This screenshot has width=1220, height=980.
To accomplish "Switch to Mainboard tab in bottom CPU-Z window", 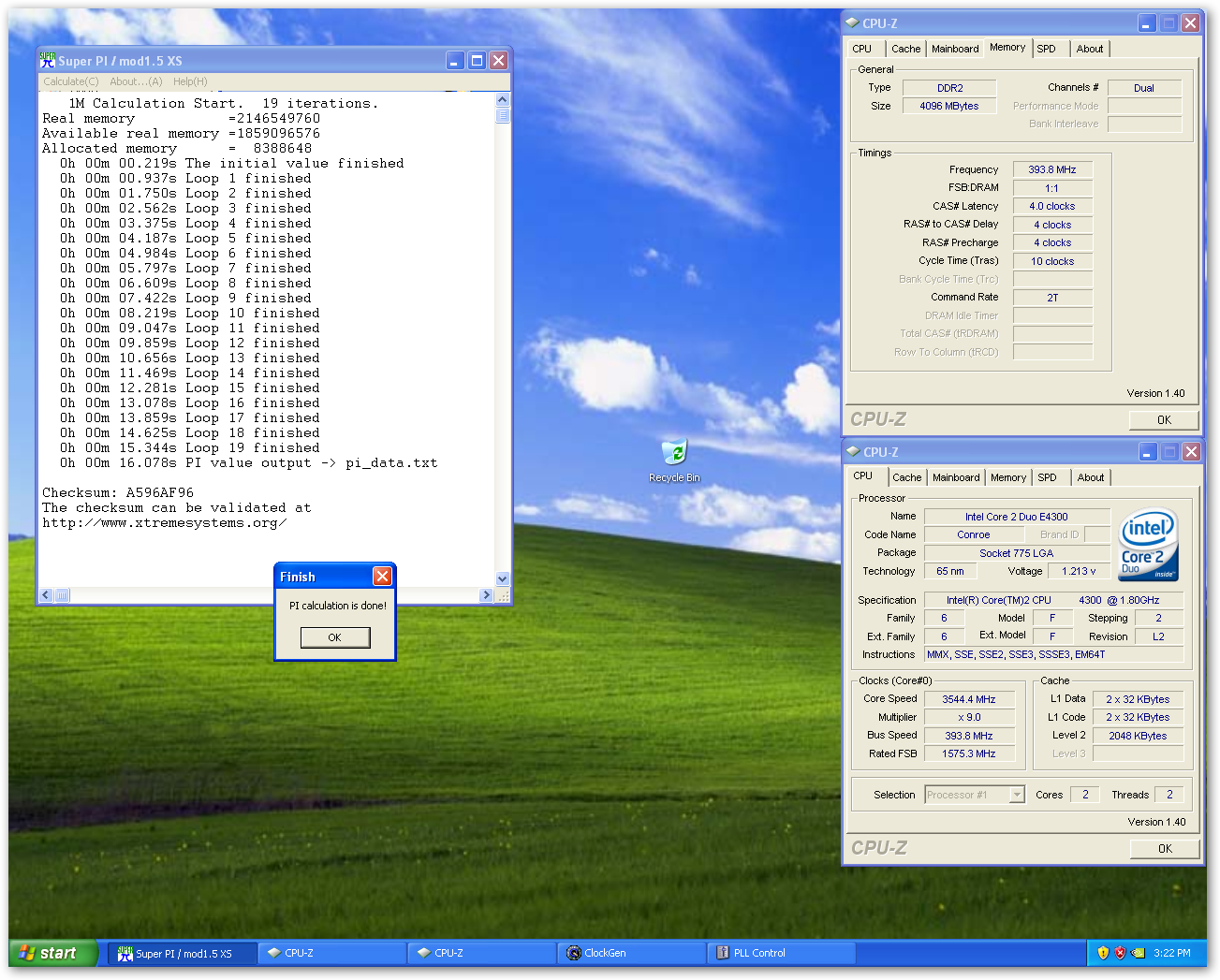I will click(956, 477).
